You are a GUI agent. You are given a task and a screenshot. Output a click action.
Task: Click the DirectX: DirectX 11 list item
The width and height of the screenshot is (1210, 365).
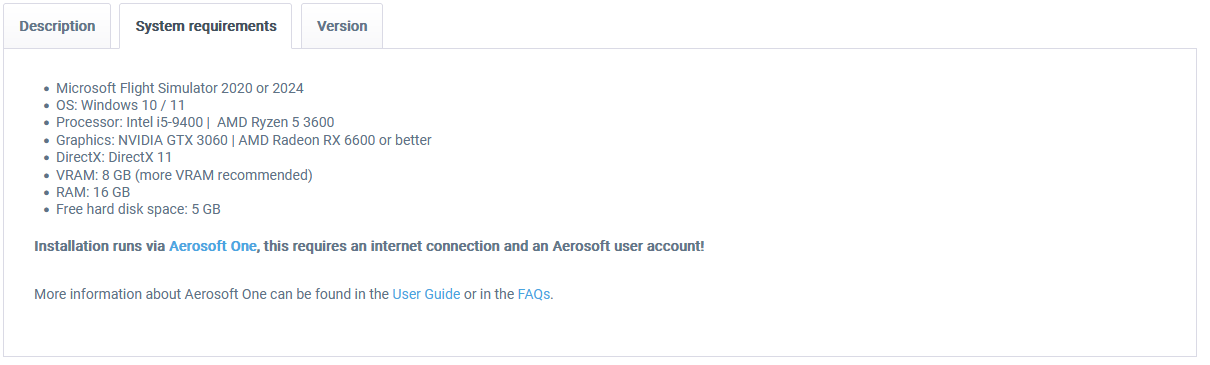coord(114,157)
